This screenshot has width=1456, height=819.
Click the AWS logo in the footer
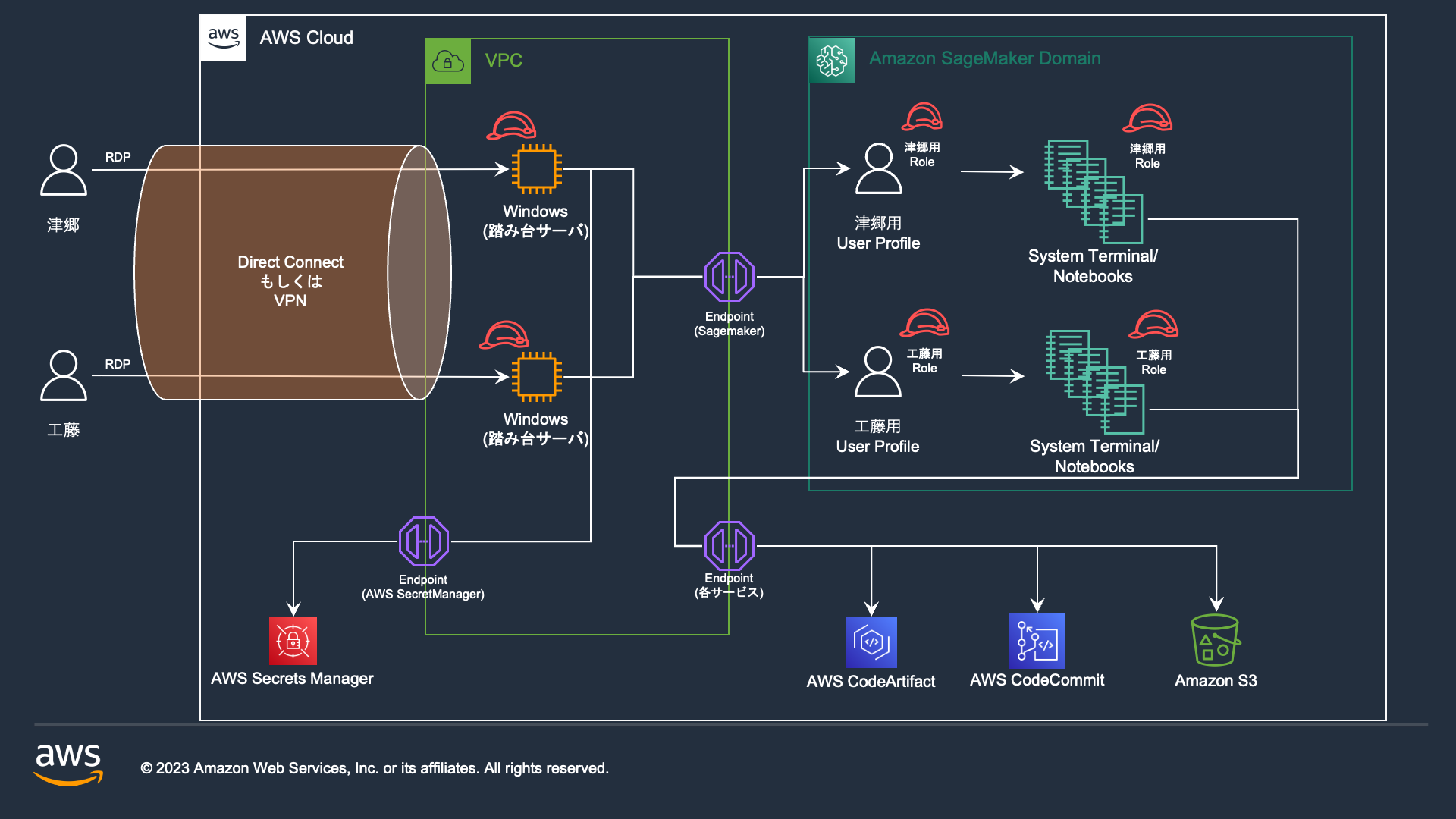point(68,764)
